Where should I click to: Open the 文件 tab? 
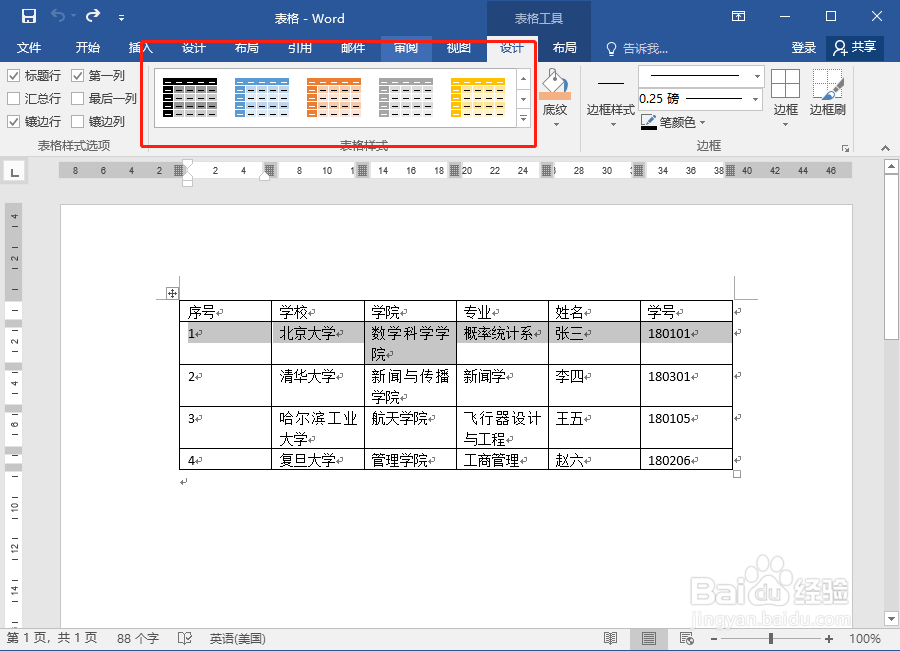pyautogui.click(x=29, y=48)
